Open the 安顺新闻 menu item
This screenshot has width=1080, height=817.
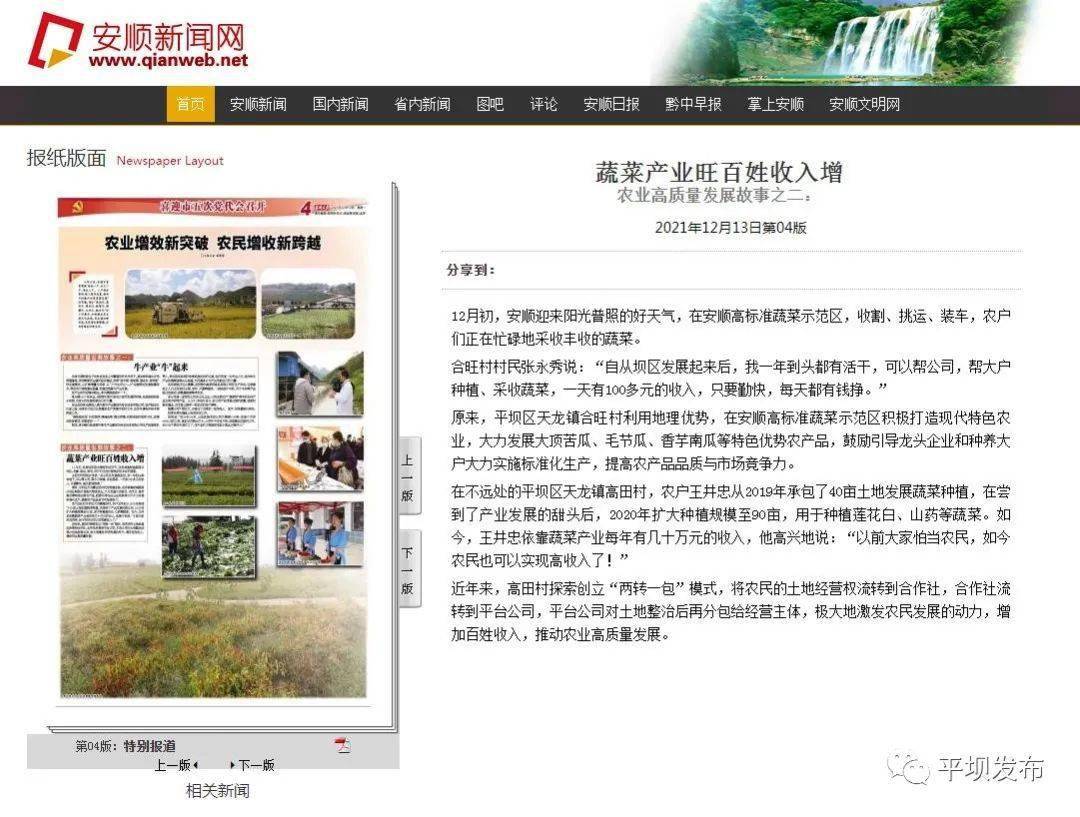[x=258, y=104]
